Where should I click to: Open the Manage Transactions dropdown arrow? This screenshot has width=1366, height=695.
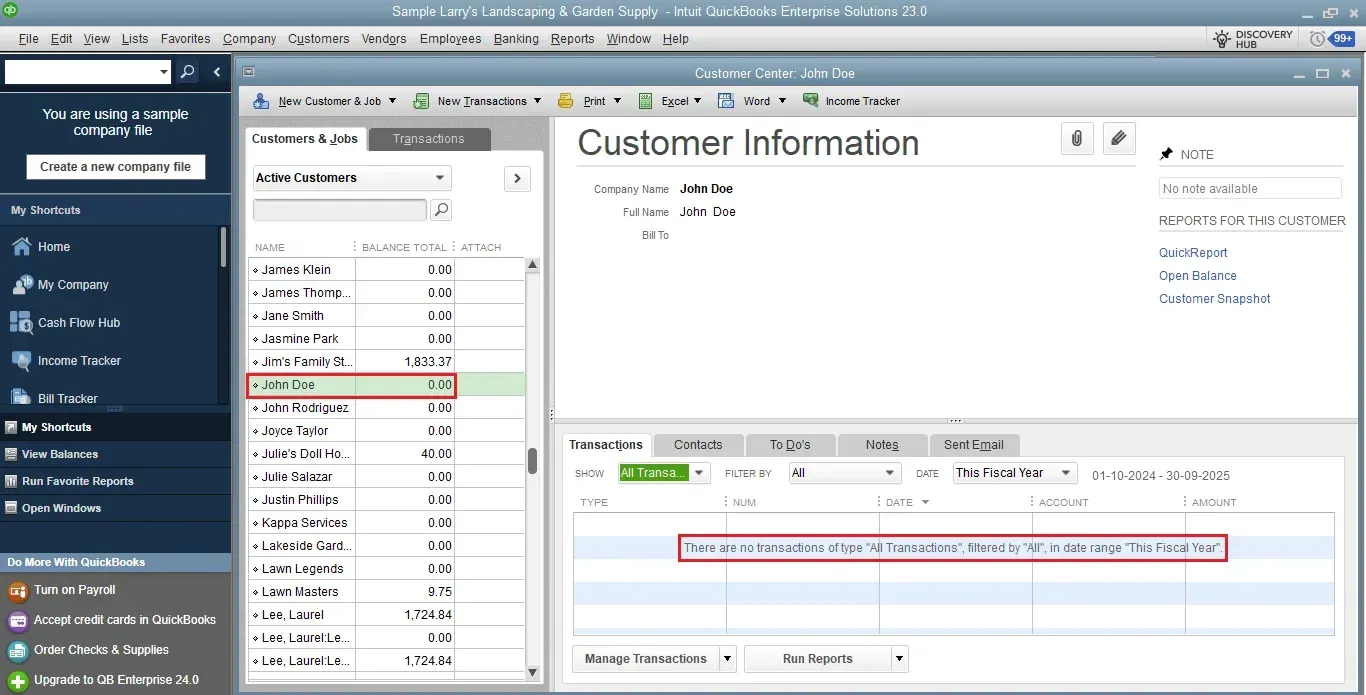727,659
